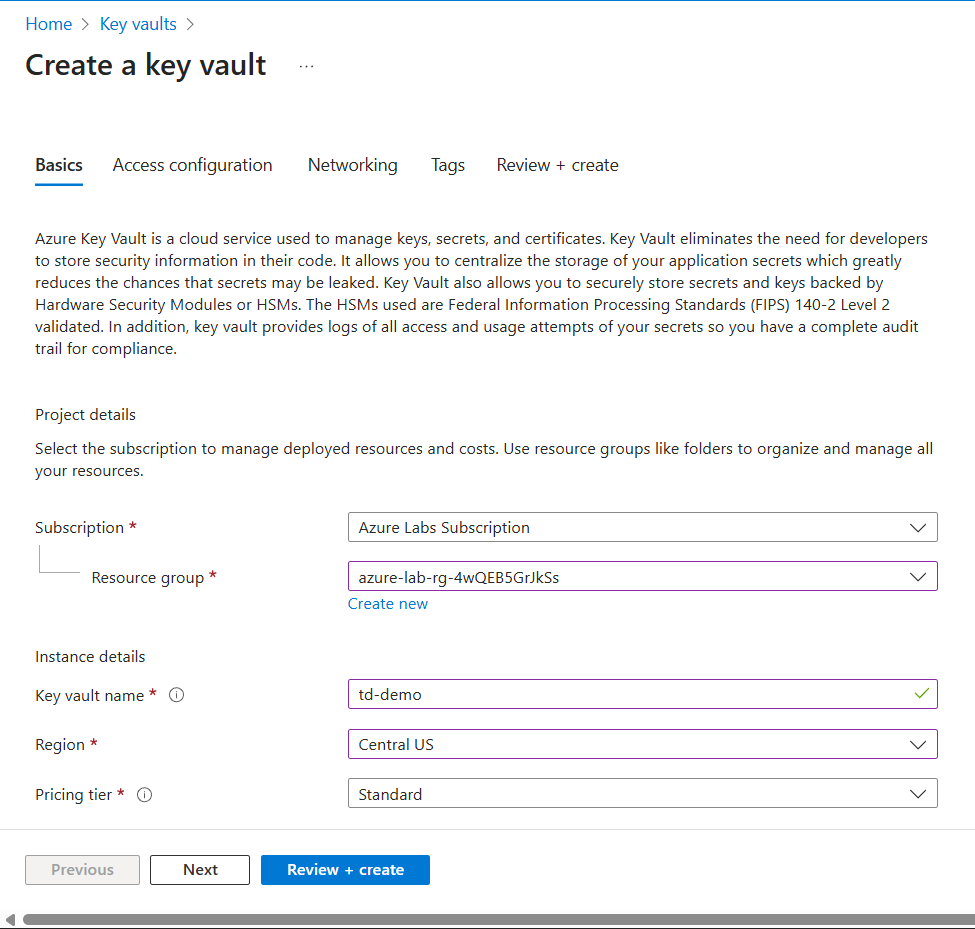
Task: Click the Key vault name info icon
Action: pos(177,695)
